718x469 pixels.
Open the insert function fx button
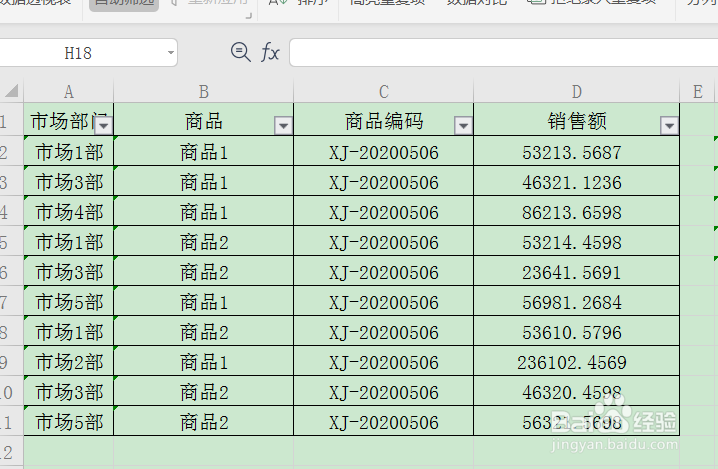(270, 52)
